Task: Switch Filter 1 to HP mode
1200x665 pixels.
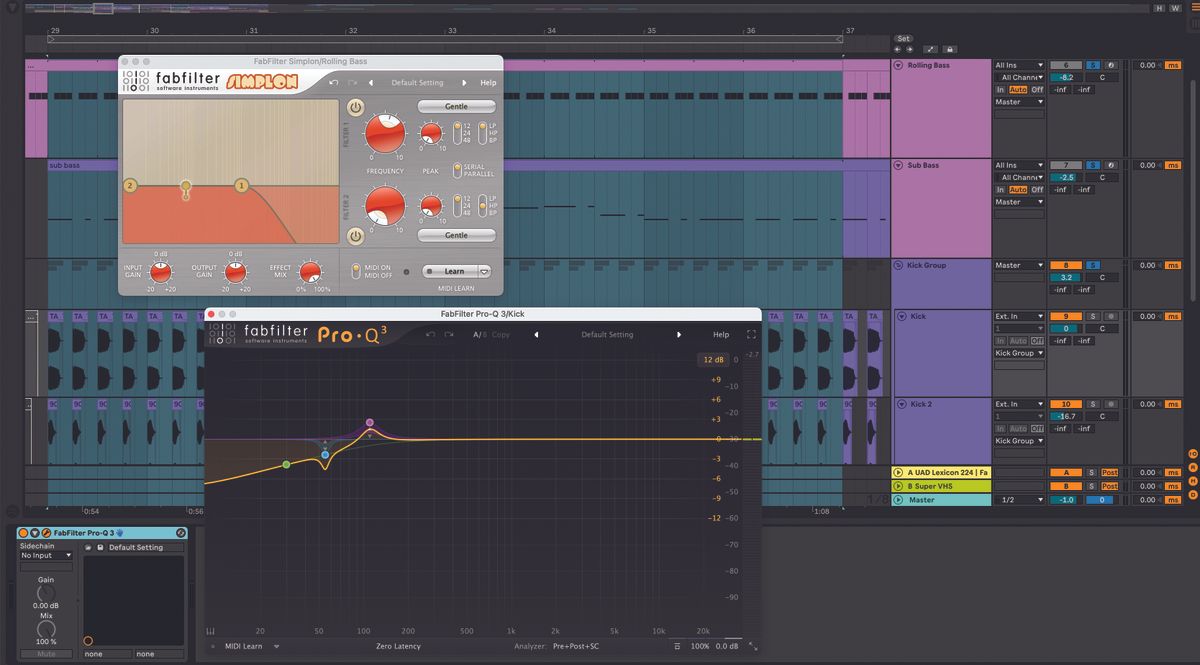Action: pos(482,132)
